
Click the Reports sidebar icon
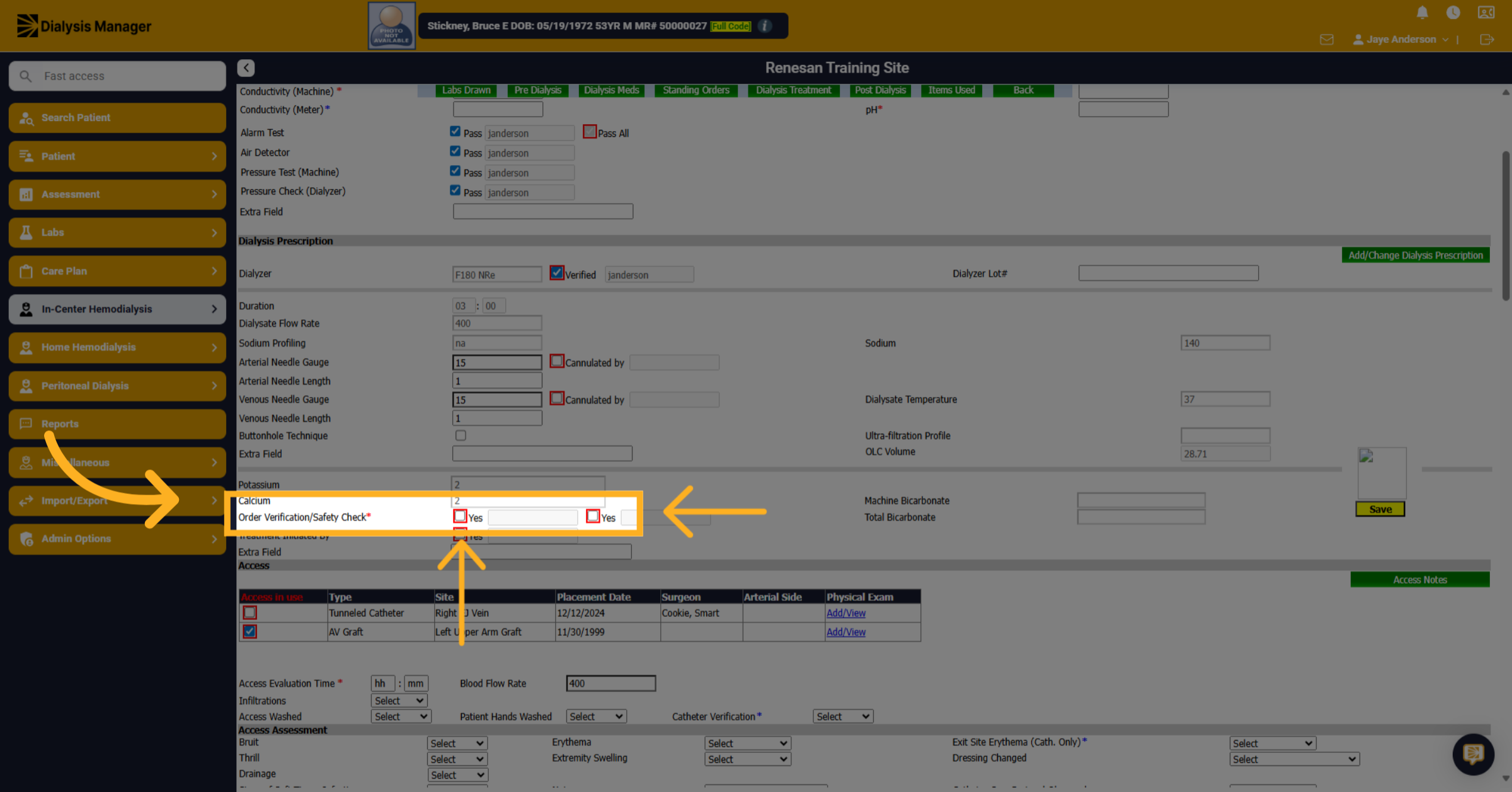[26, 424]
